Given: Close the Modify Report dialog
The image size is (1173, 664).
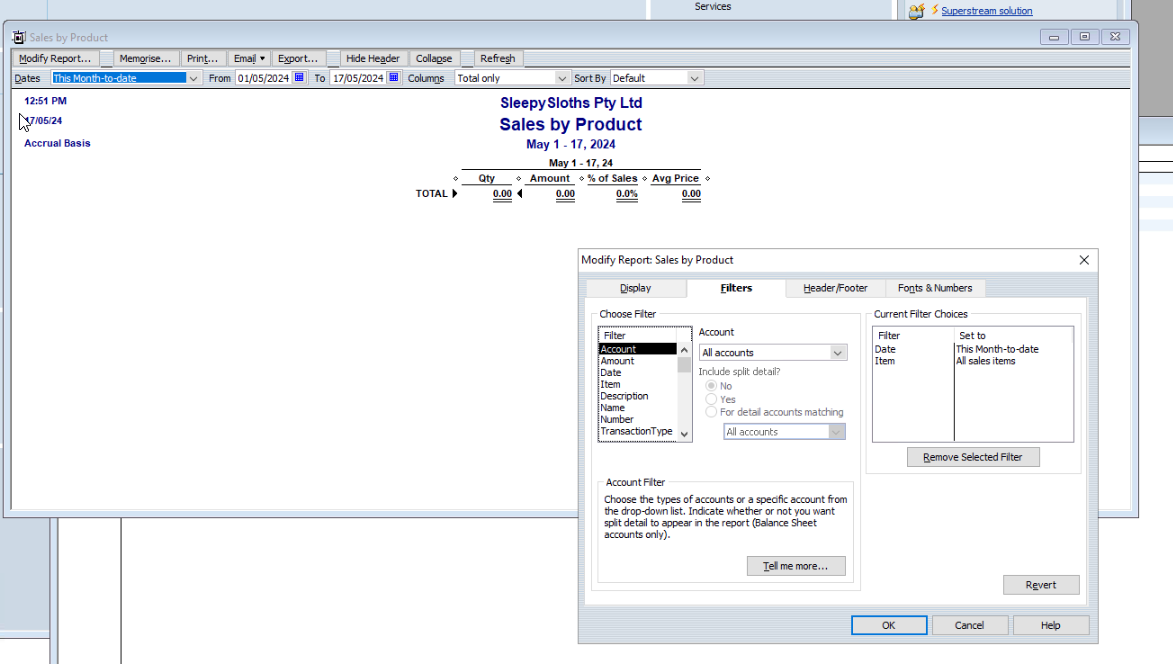Looking at the screenshot, I should (1084, 260).
